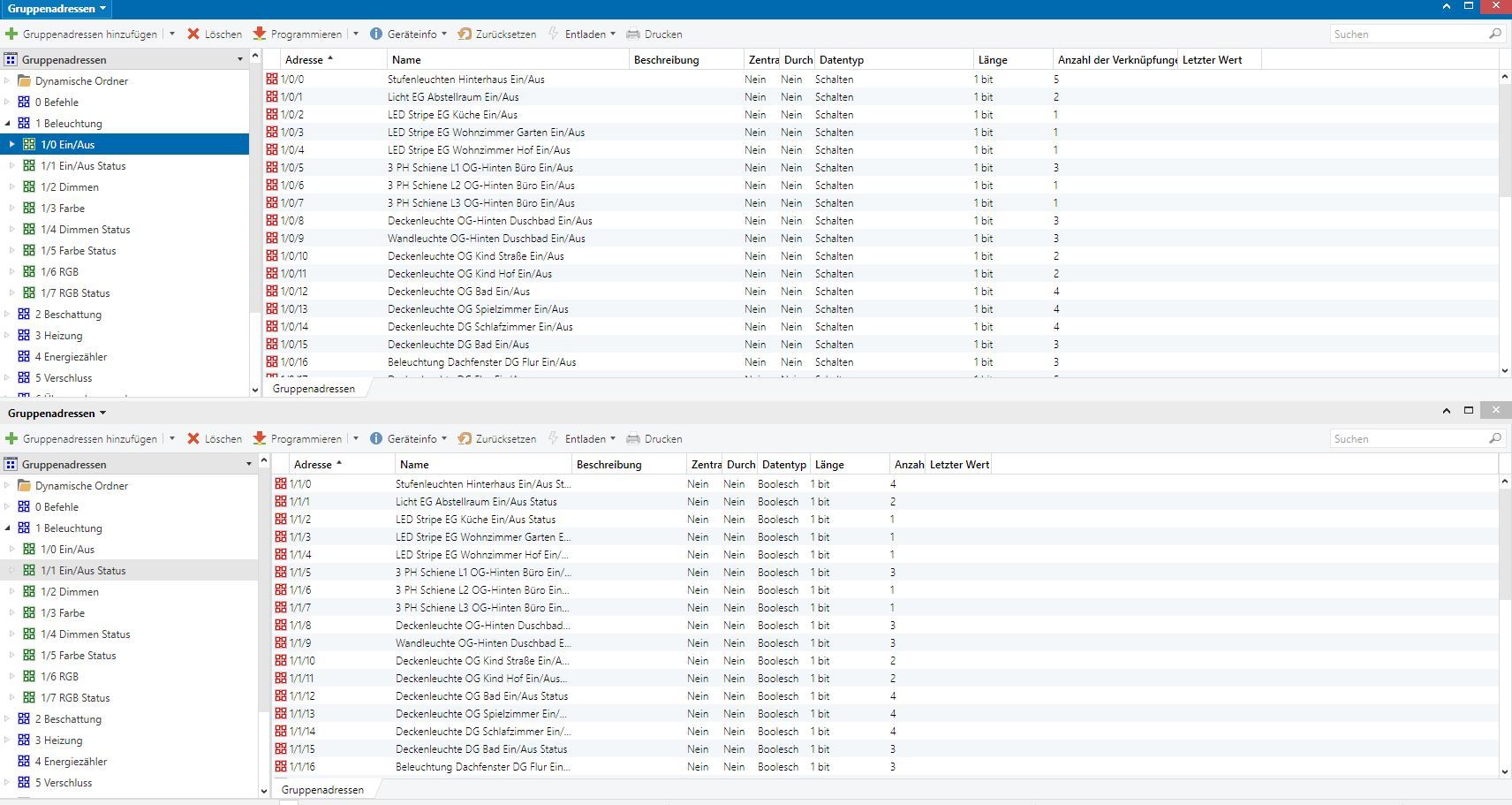Select row Beleuchtung Dachfenster DG Flur Ein/Aus

point(880,362)
